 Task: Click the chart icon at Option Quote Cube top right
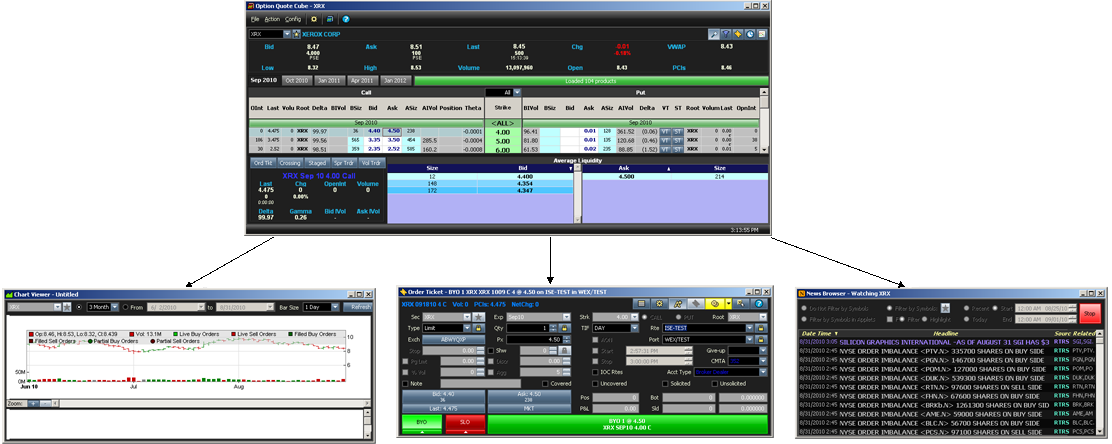click(x=762, y=34)
